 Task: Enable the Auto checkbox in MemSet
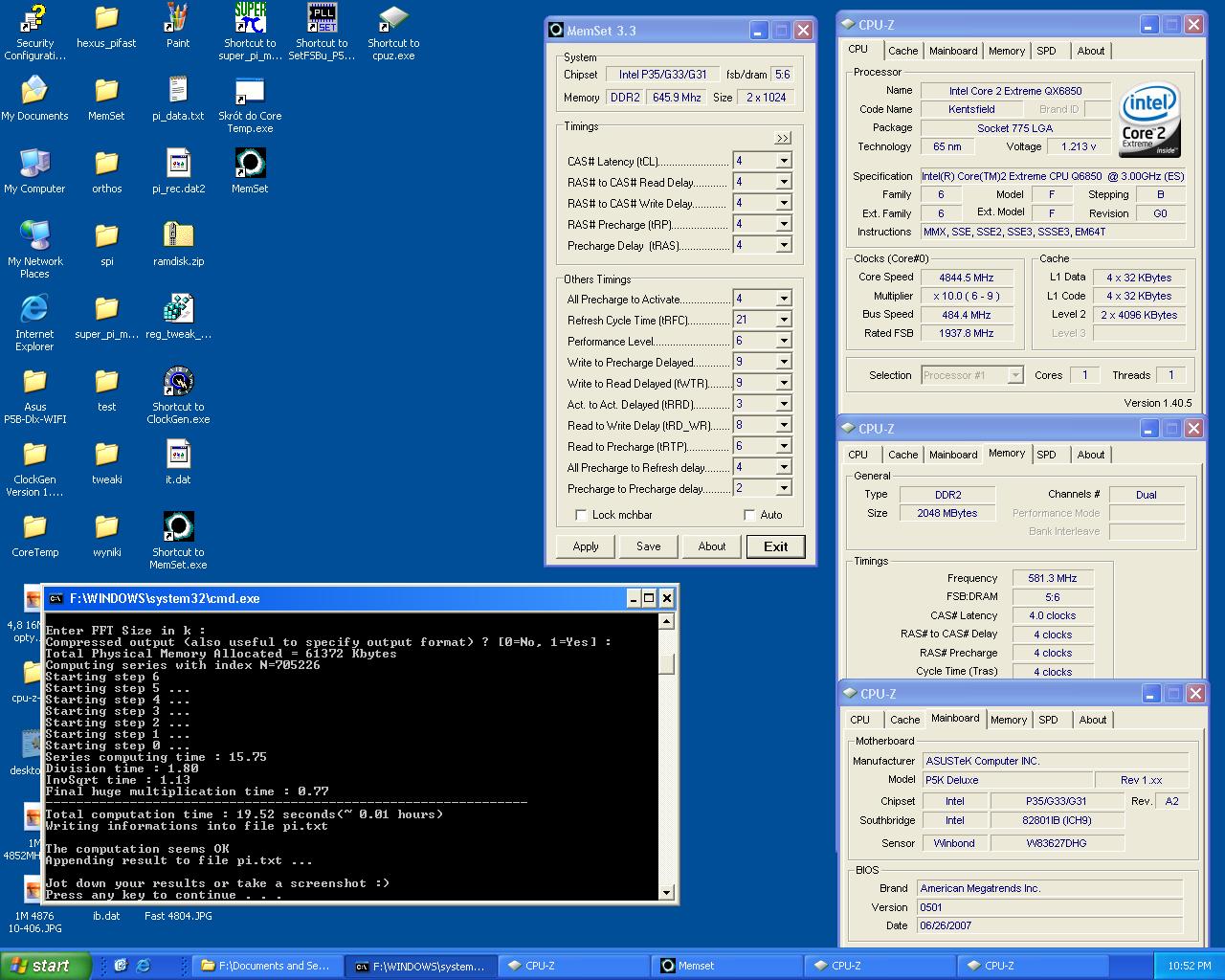(749, 515)
